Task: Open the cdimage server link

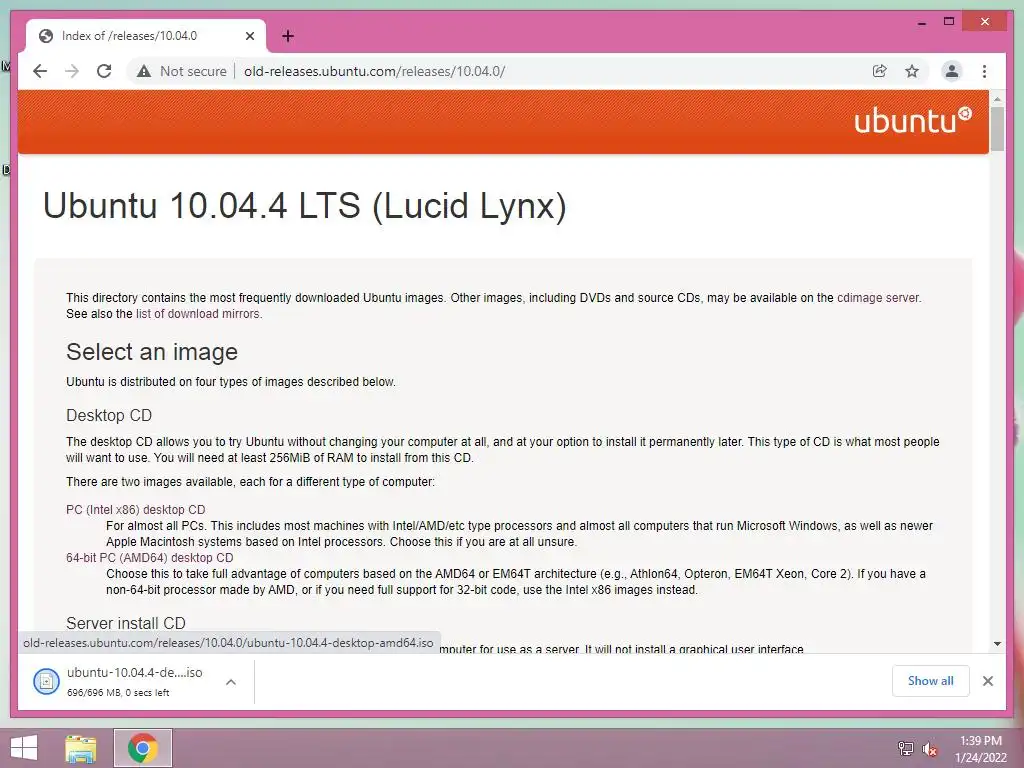Action: click(x=878, y=298)
